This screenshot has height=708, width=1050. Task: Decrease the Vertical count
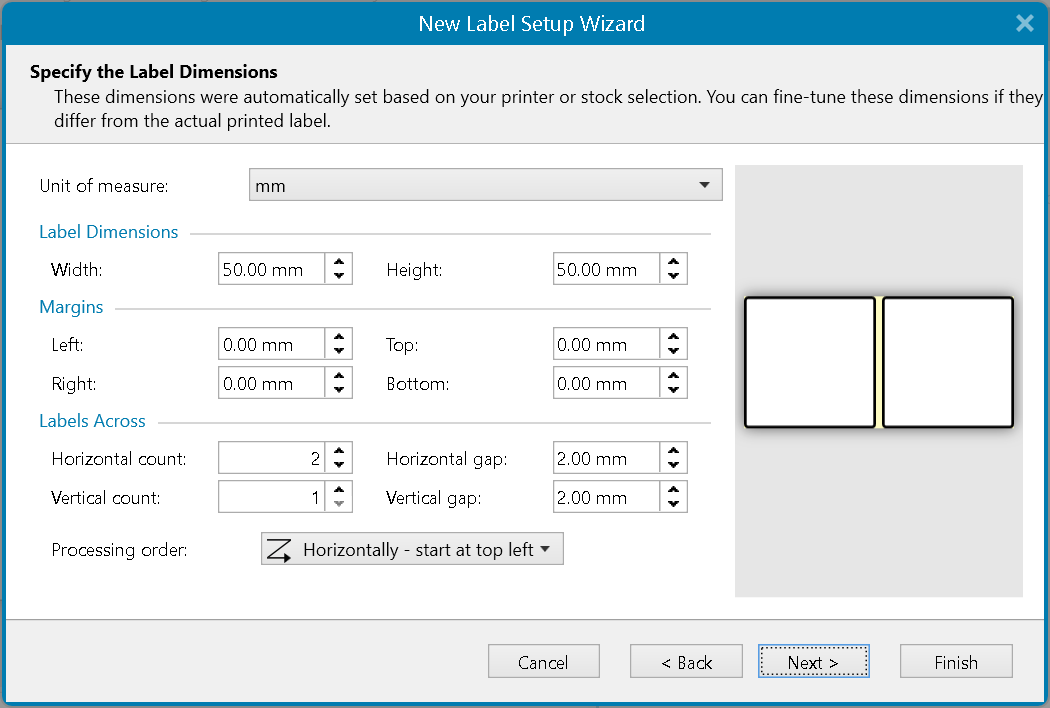point(339,502)
